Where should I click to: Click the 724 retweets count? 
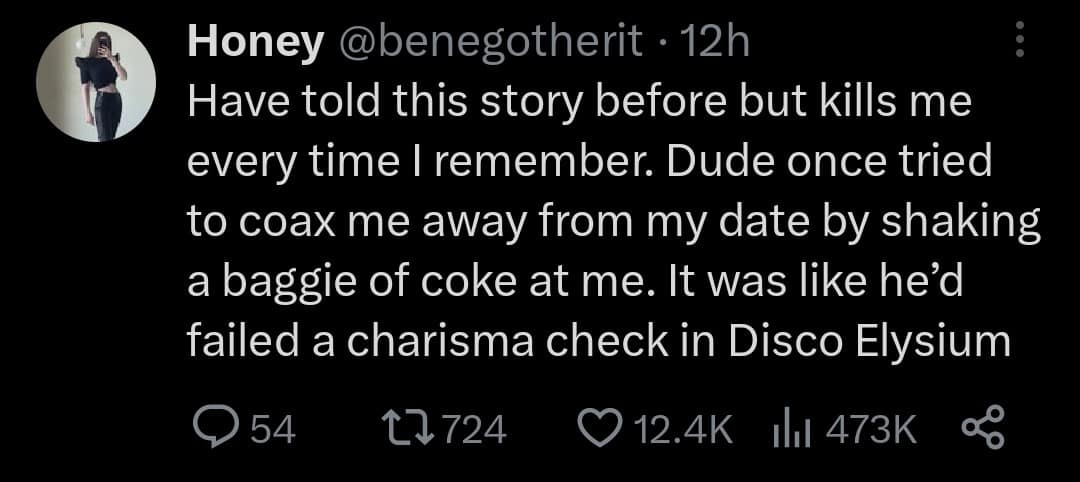(x=472, y=430)
